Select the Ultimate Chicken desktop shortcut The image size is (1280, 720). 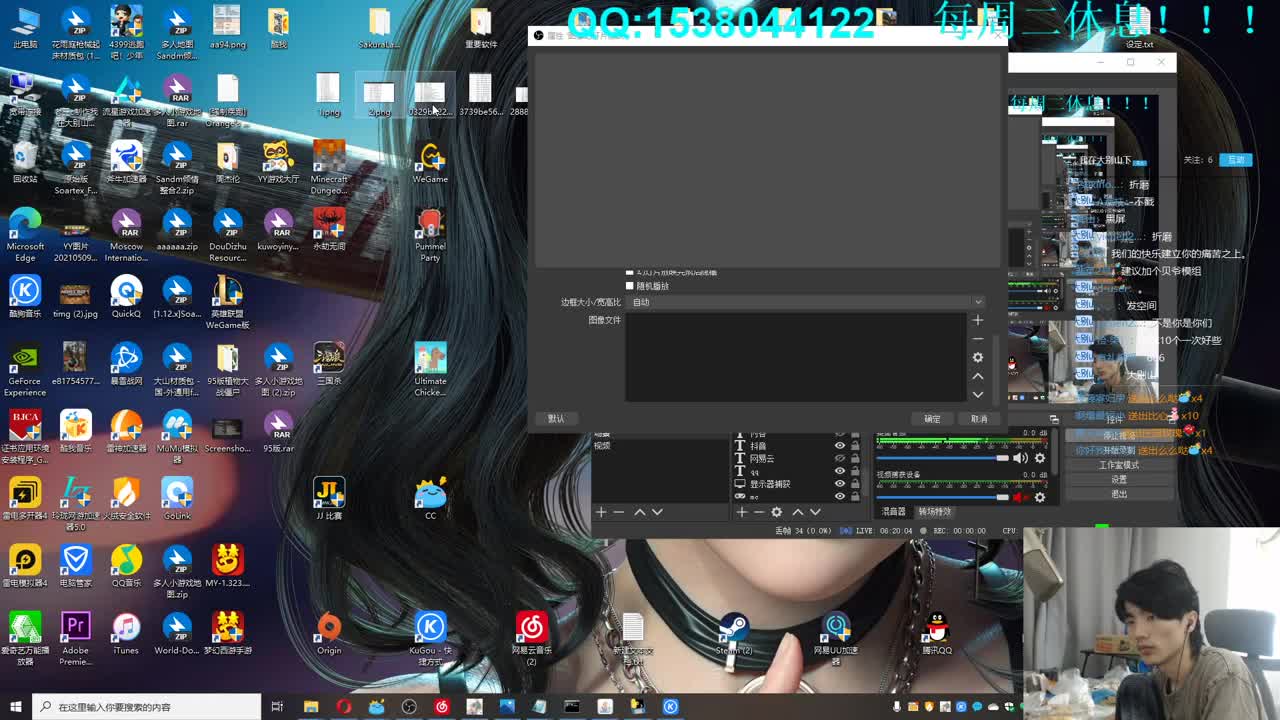coord(430,370)
